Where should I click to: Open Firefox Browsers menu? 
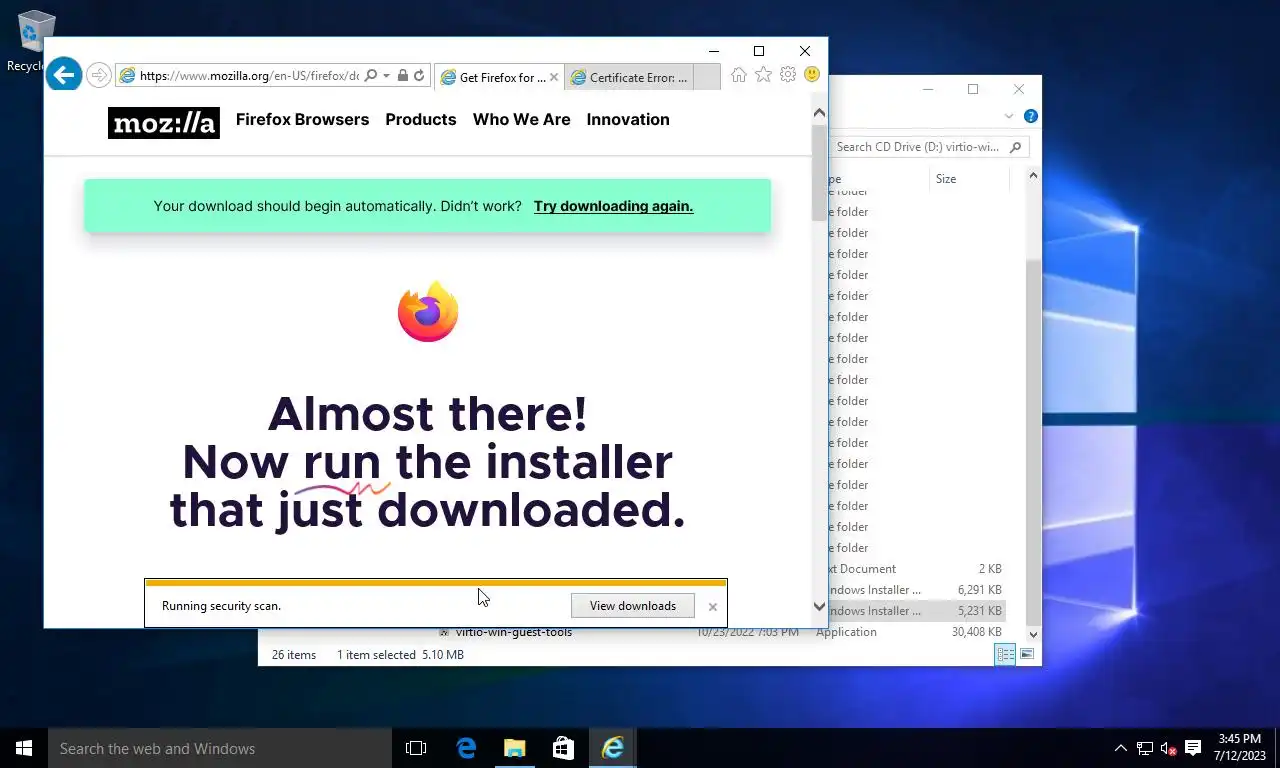point(302,119)
